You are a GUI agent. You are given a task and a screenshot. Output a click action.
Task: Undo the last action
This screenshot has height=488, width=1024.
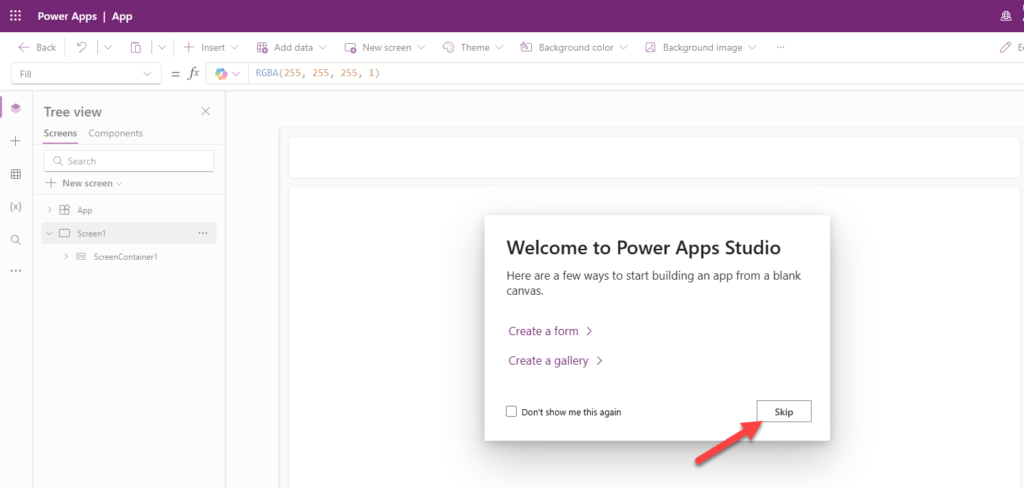coord(82,48)
